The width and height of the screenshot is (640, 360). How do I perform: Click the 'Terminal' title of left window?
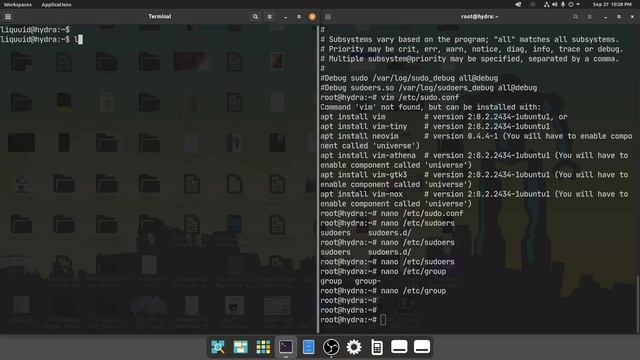pos(160,17)
